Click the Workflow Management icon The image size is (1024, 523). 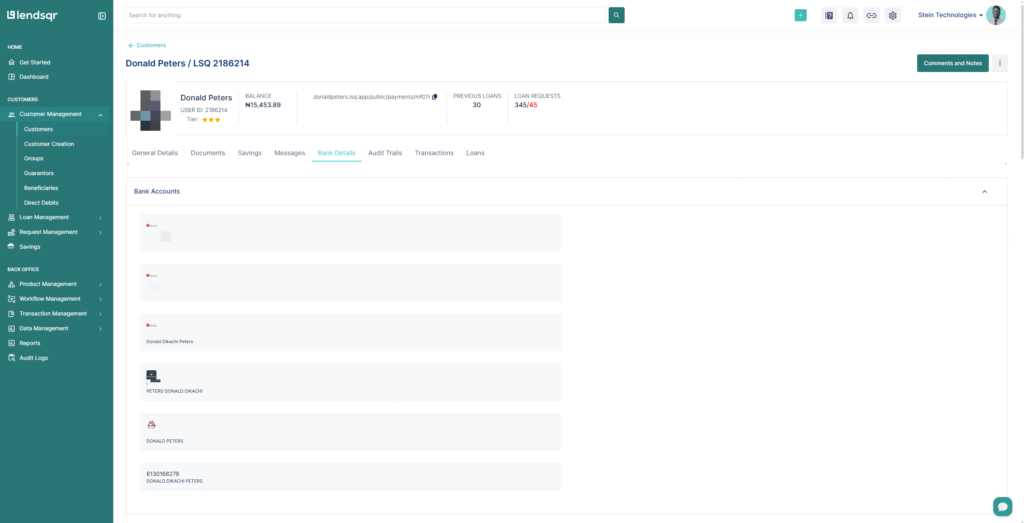pos(11,299)
